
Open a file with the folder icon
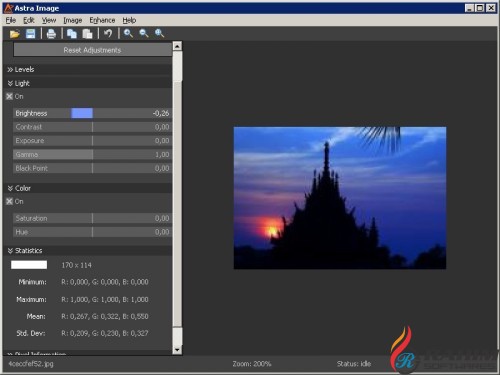click(x=14, y=34)
